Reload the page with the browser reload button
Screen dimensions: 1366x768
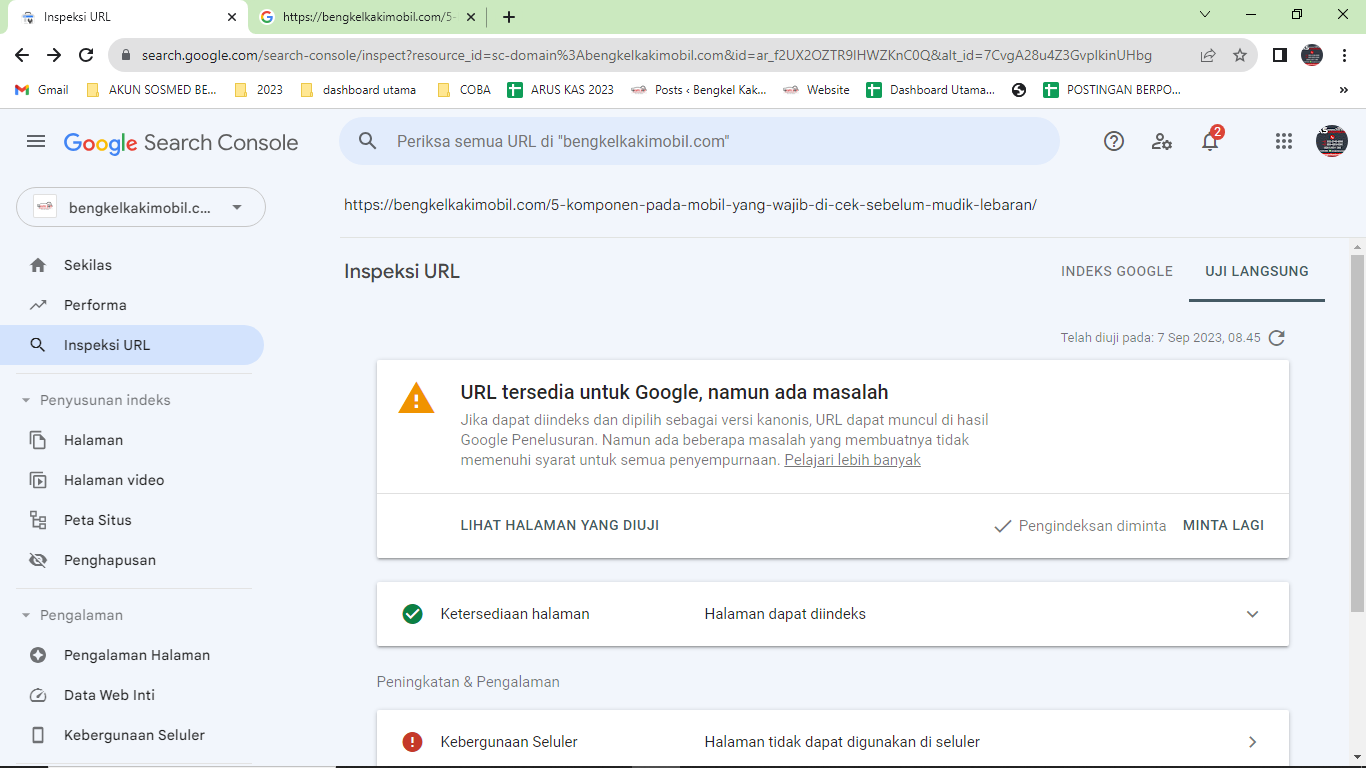click(x=86, y=55)
